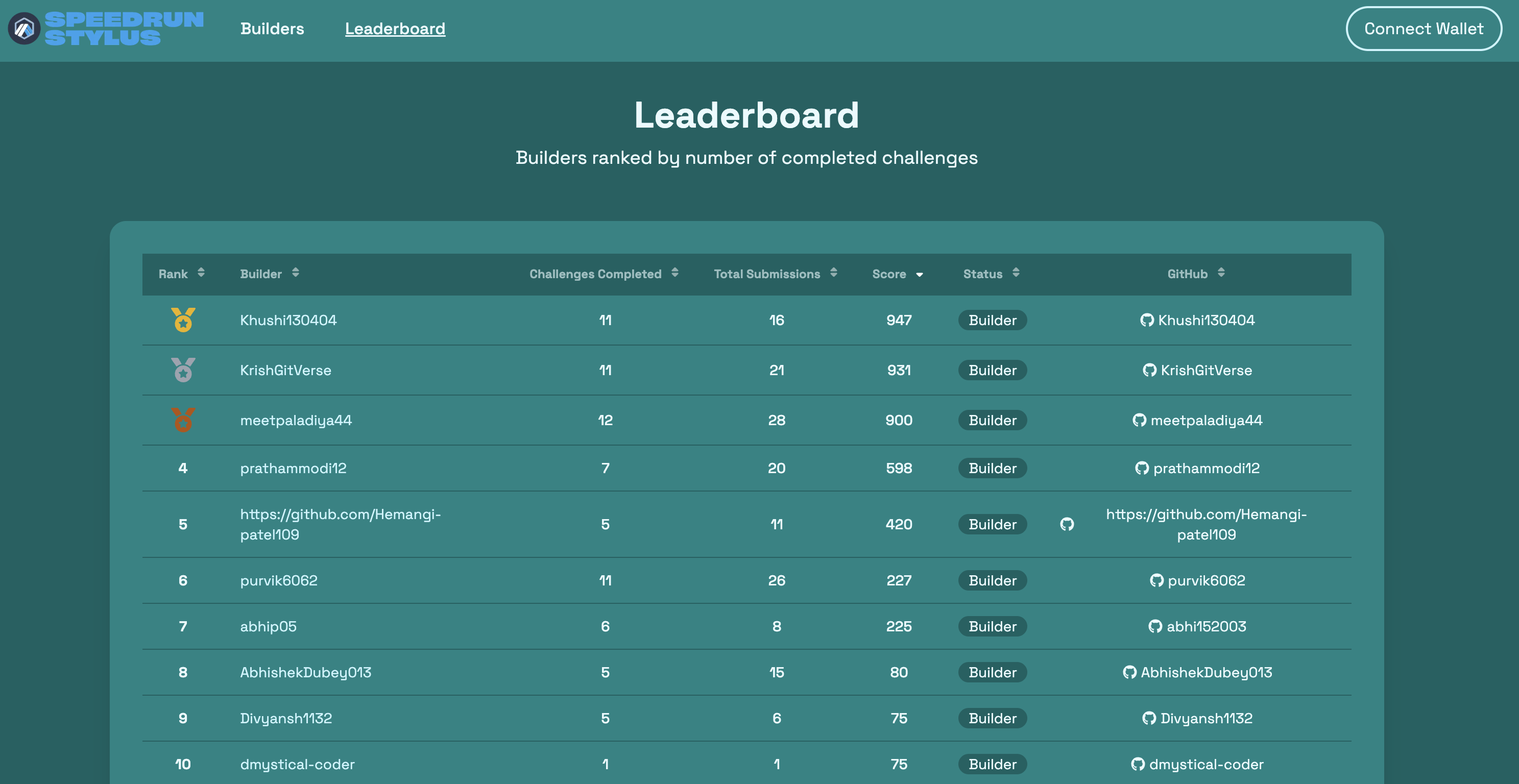
Task: Click the gold medal rank icon
Action: pos(183,320)
